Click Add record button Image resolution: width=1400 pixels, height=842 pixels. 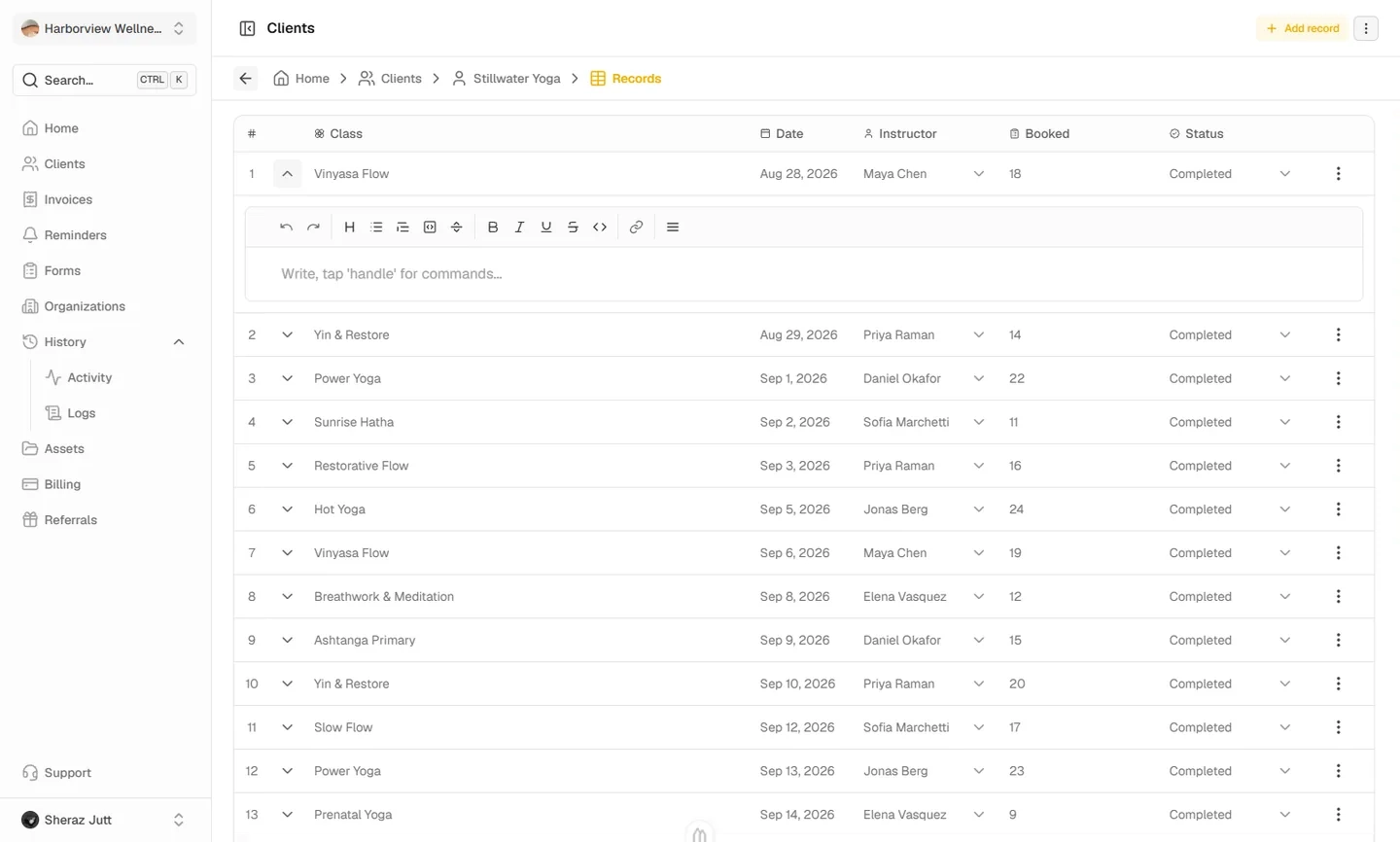1303,28
